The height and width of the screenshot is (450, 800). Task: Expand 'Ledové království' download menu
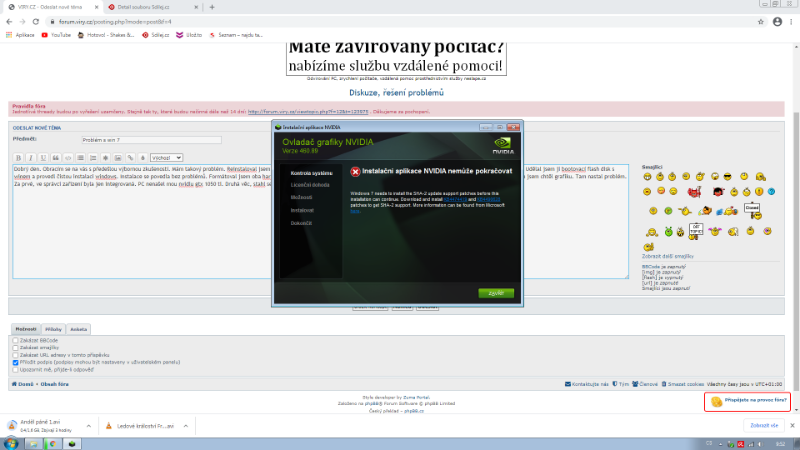(x=186, y=426)
